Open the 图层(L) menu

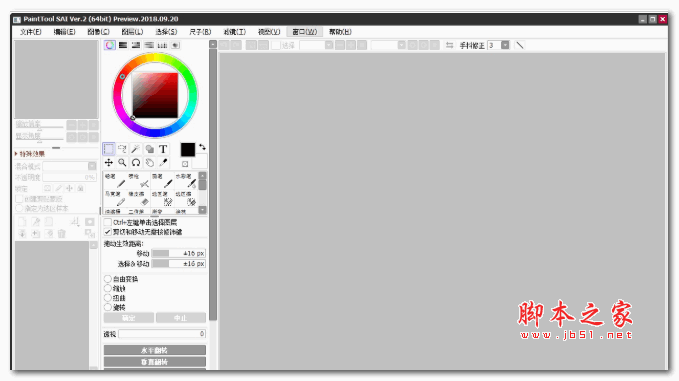tap(132, 32)
